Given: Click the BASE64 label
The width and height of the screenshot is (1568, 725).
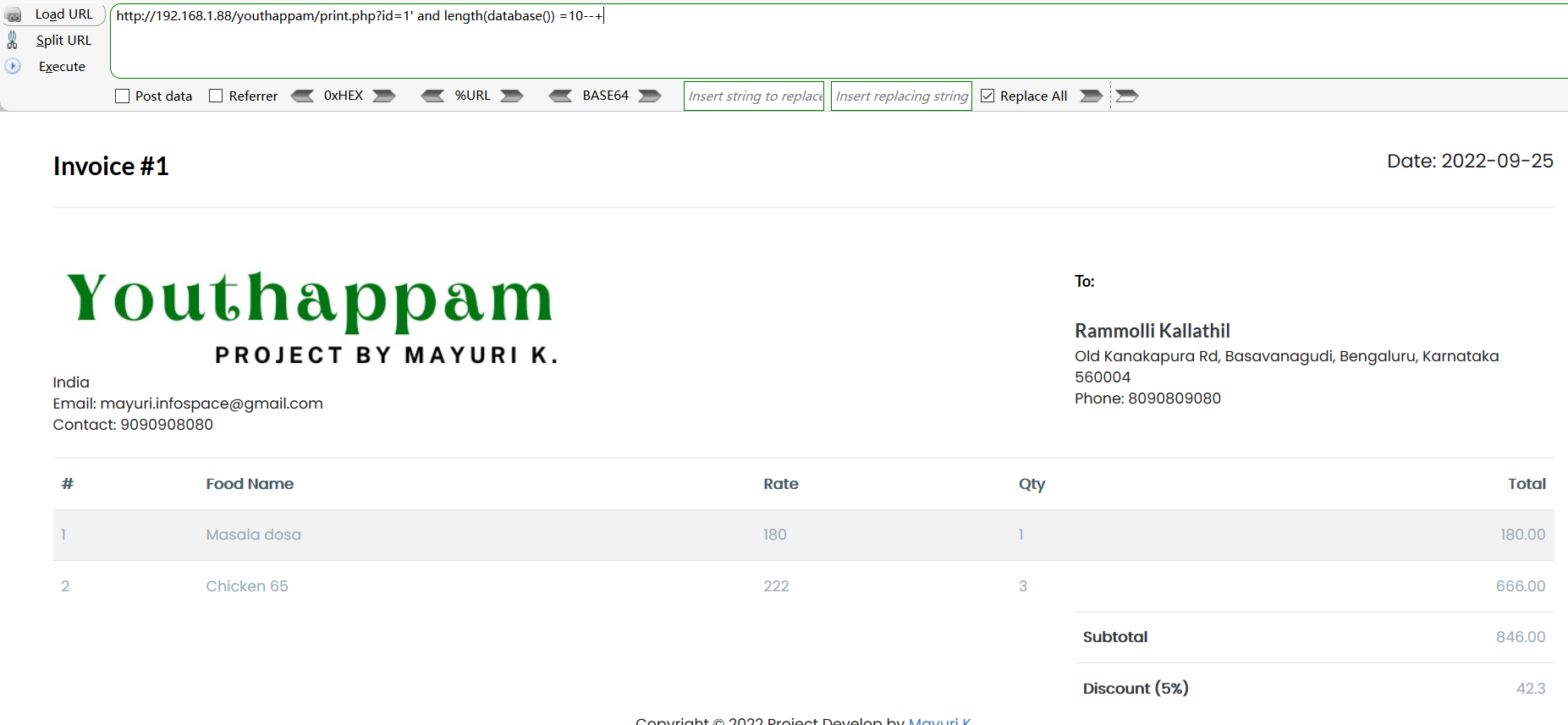Looking at the screenshot, I should pos(606,96).
